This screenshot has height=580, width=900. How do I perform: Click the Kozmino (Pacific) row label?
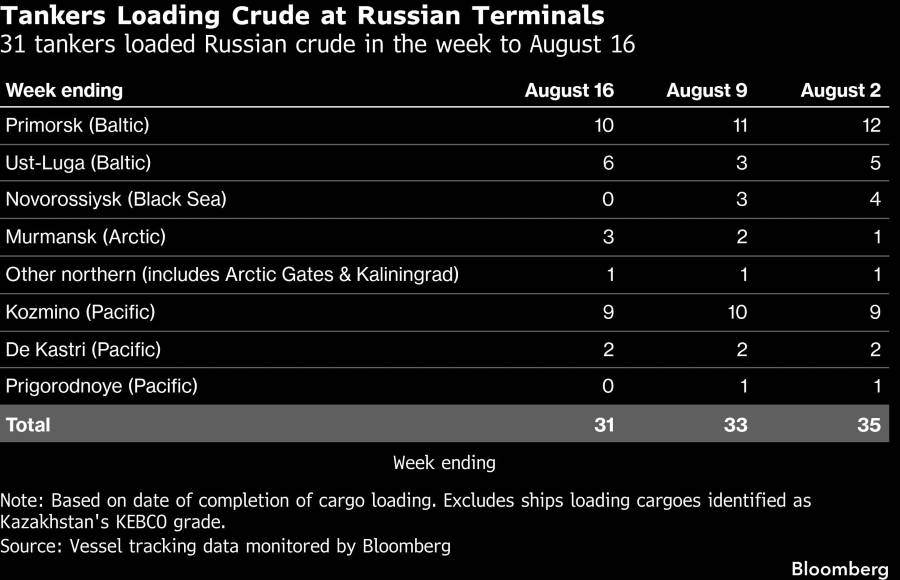(80, 312)
